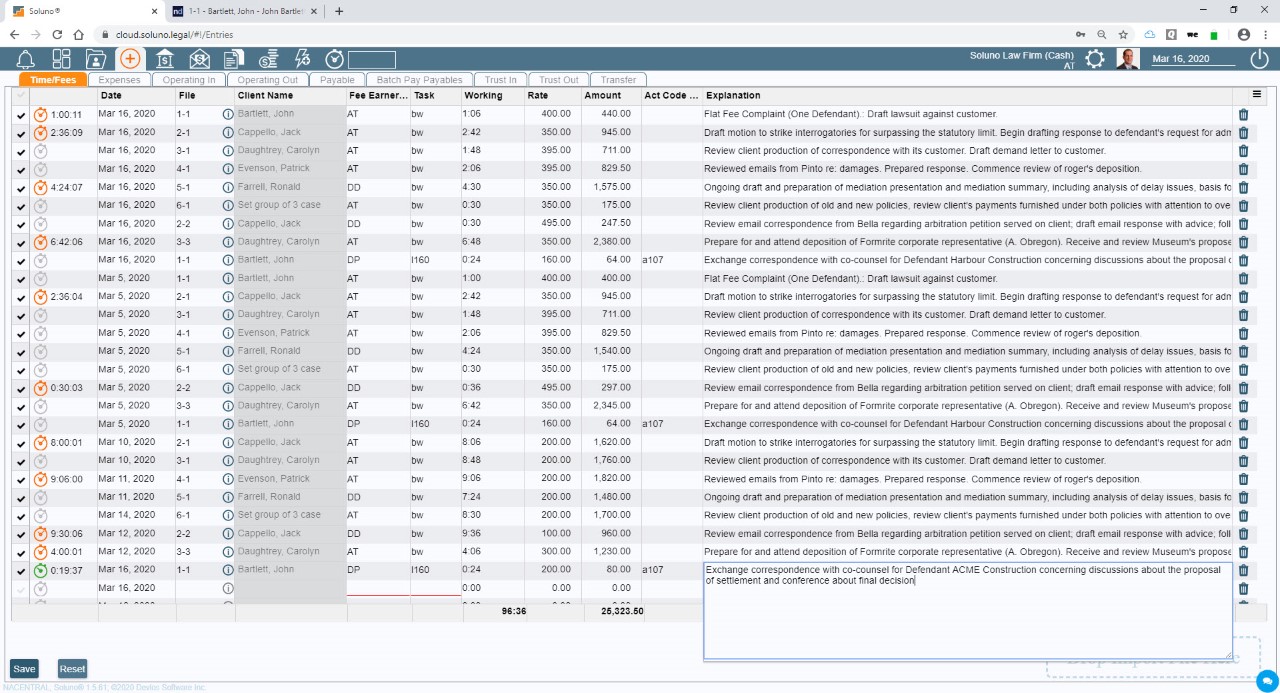Open the dashboard grid icon in toolbar
This screenshot has width=1280, height=693.
(x=60, y=58)
